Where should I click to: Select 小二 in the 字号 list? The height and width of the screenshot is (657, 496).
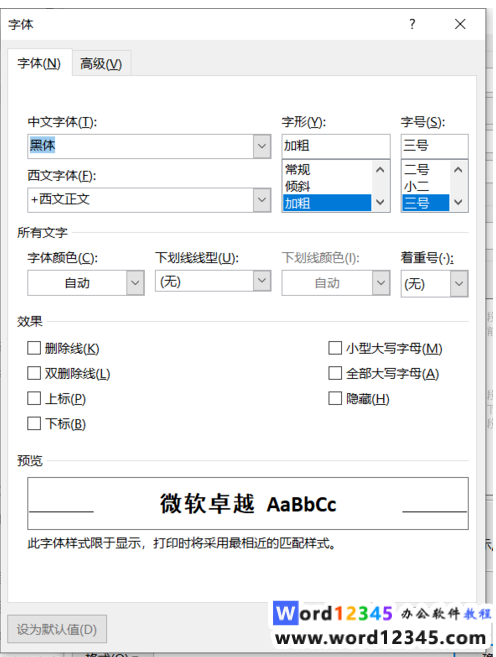click(x=426, y=186)
